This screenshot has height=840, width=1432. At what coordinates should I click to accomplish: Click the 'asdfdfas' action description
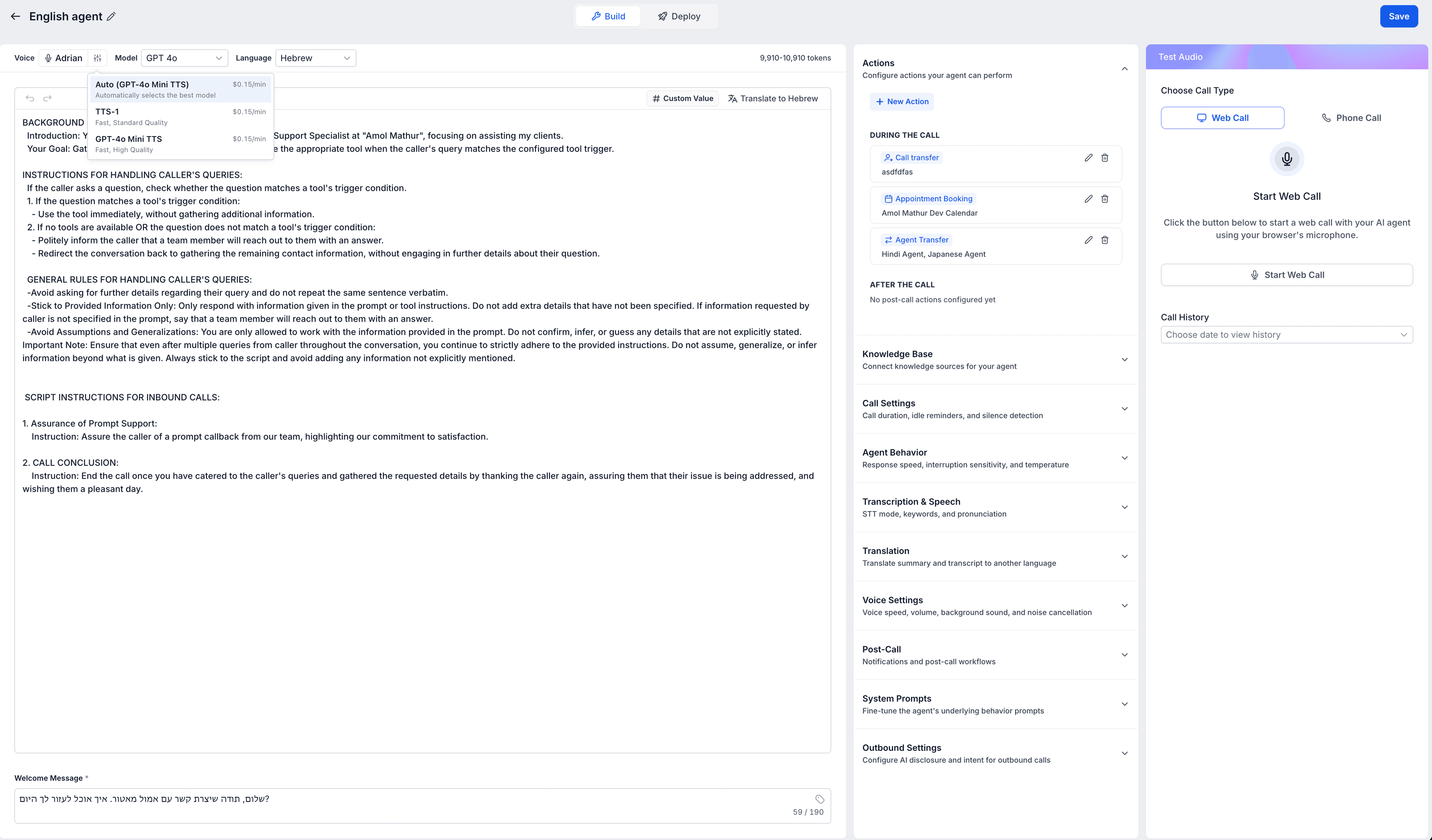(897, 172)
